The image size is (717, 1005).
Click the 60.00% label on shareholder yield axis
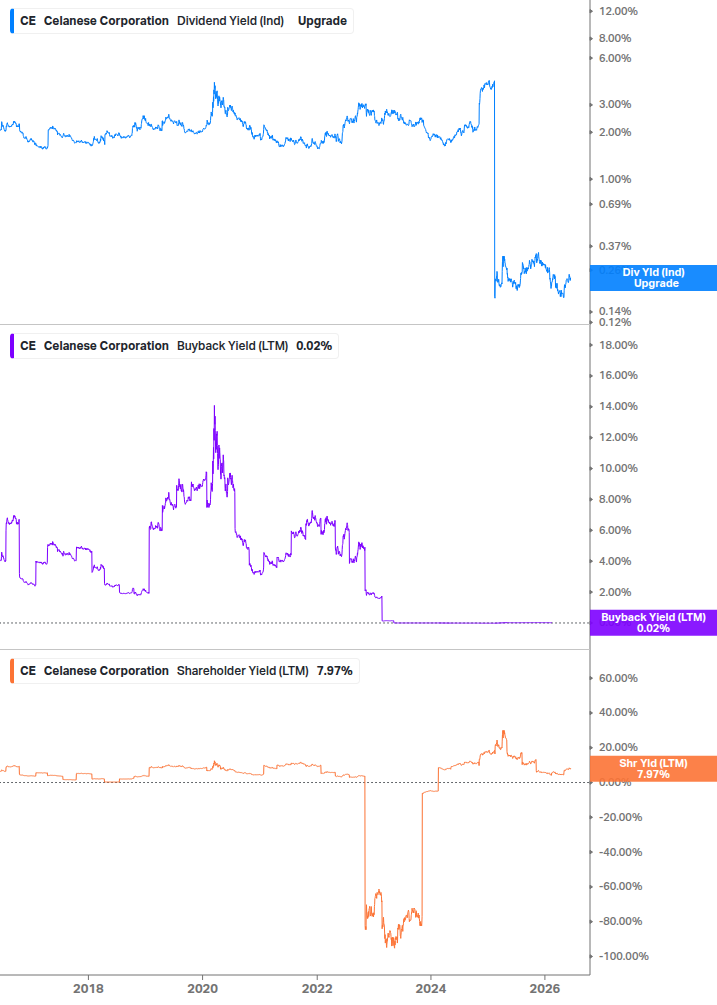(x=618, y=678)
